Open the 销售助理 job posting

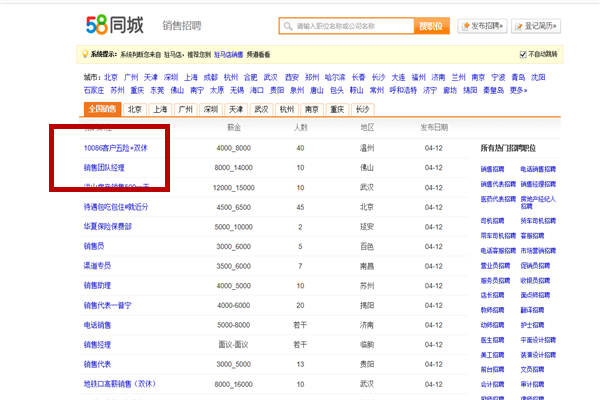pyautogui.click(x=97, y=286)
